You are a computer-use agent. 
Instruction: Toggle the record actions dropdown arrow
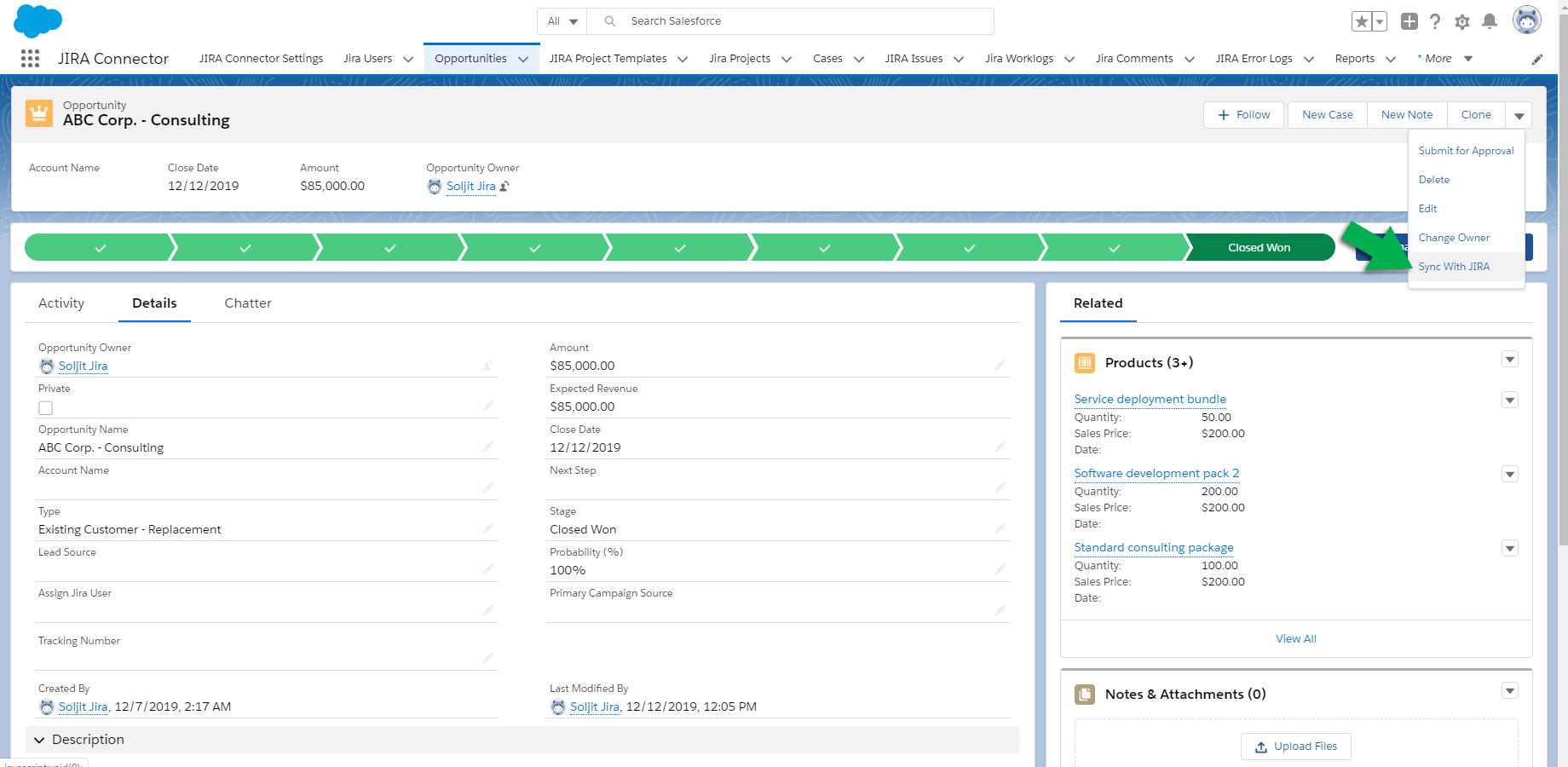coord(1519,115)
